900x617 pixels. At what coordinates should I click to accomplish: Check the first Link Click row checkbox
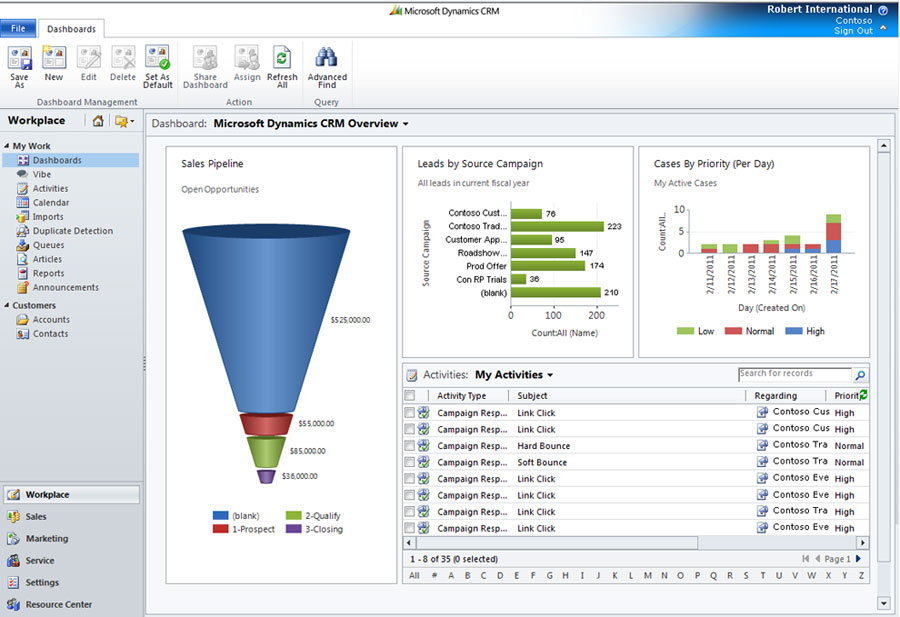coord(410,412)
